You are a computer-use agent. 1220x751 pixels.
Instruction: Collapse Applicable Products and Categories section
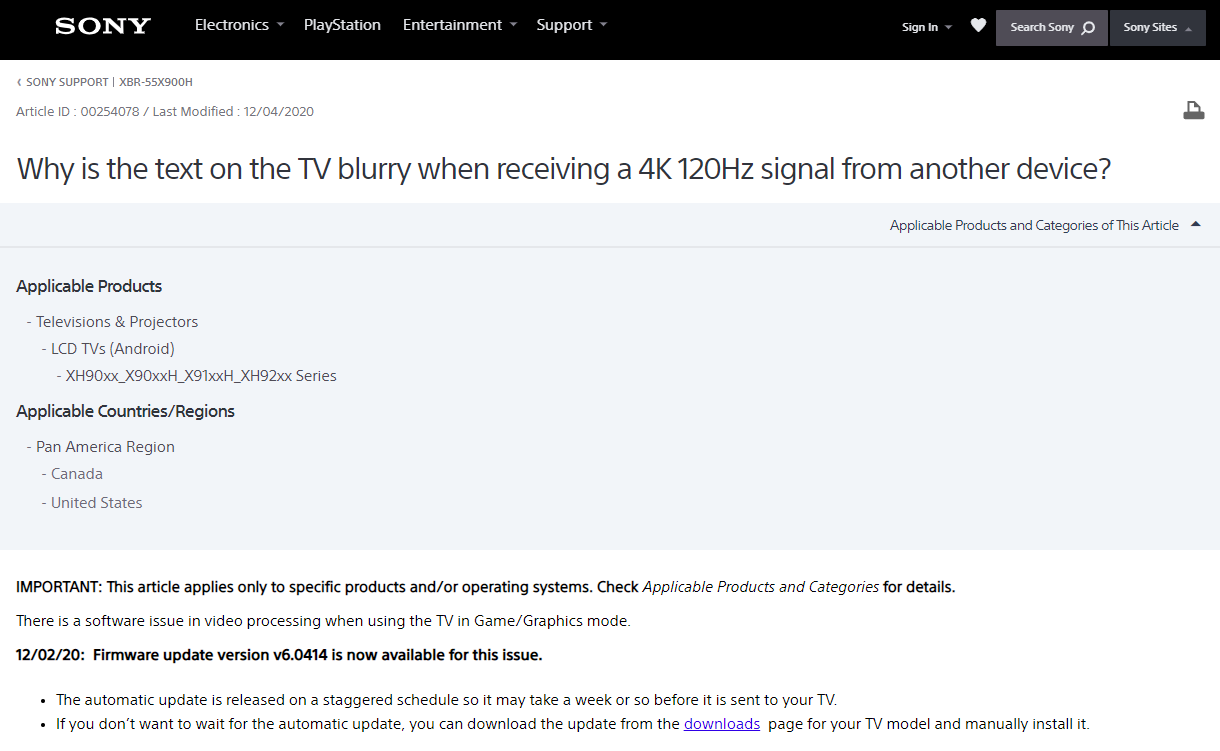click(x=1045, y=225)
